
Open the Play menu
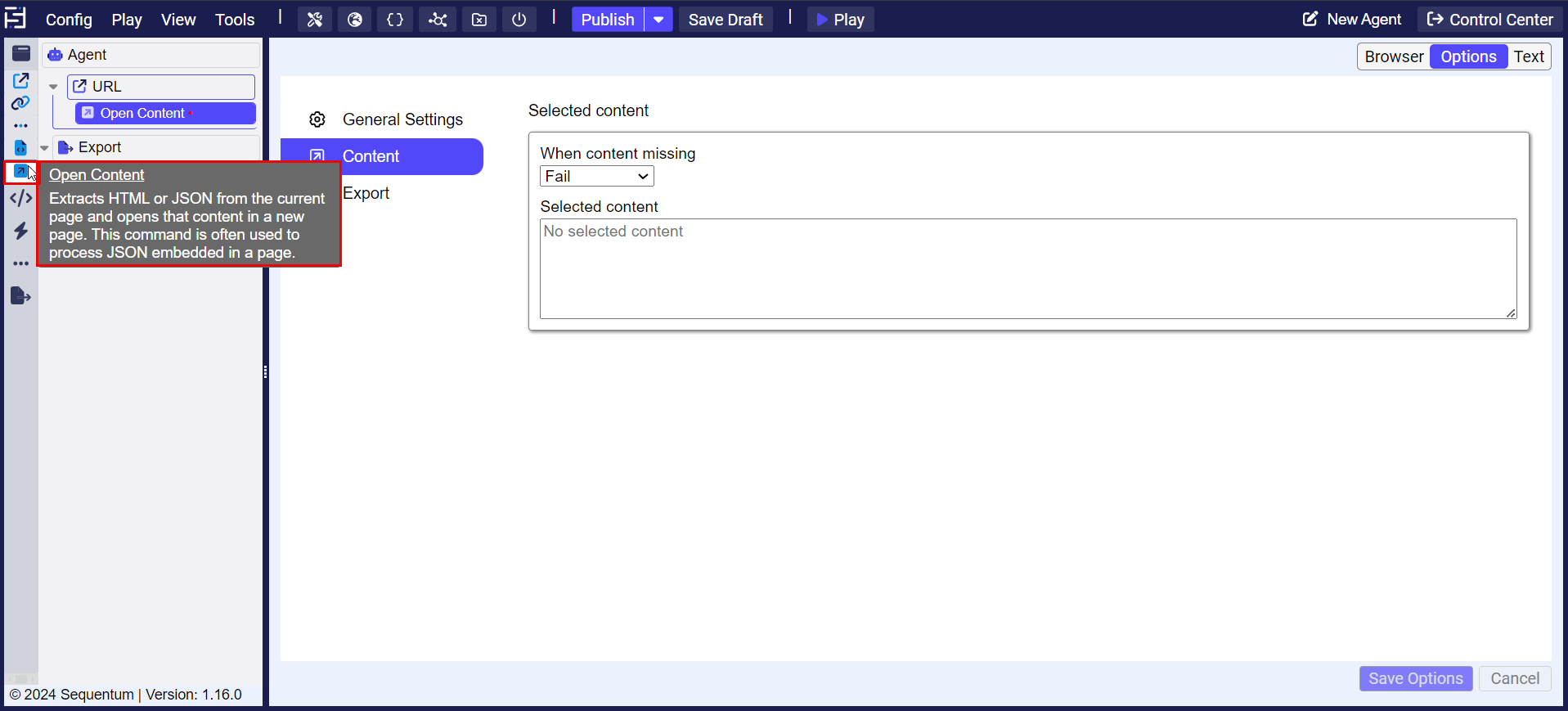click(127, 20)
